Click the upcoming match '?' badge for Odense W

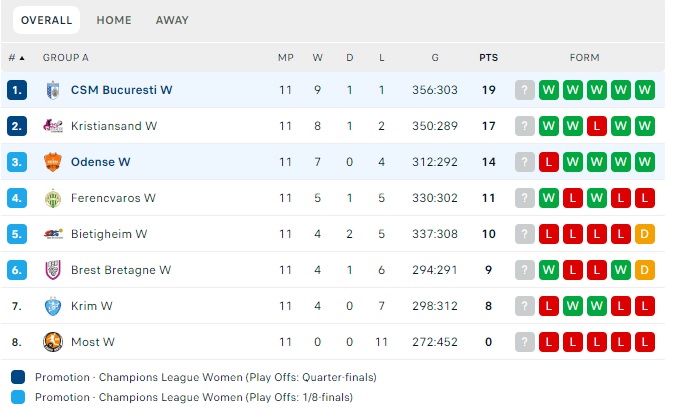[x=524, y=162]
